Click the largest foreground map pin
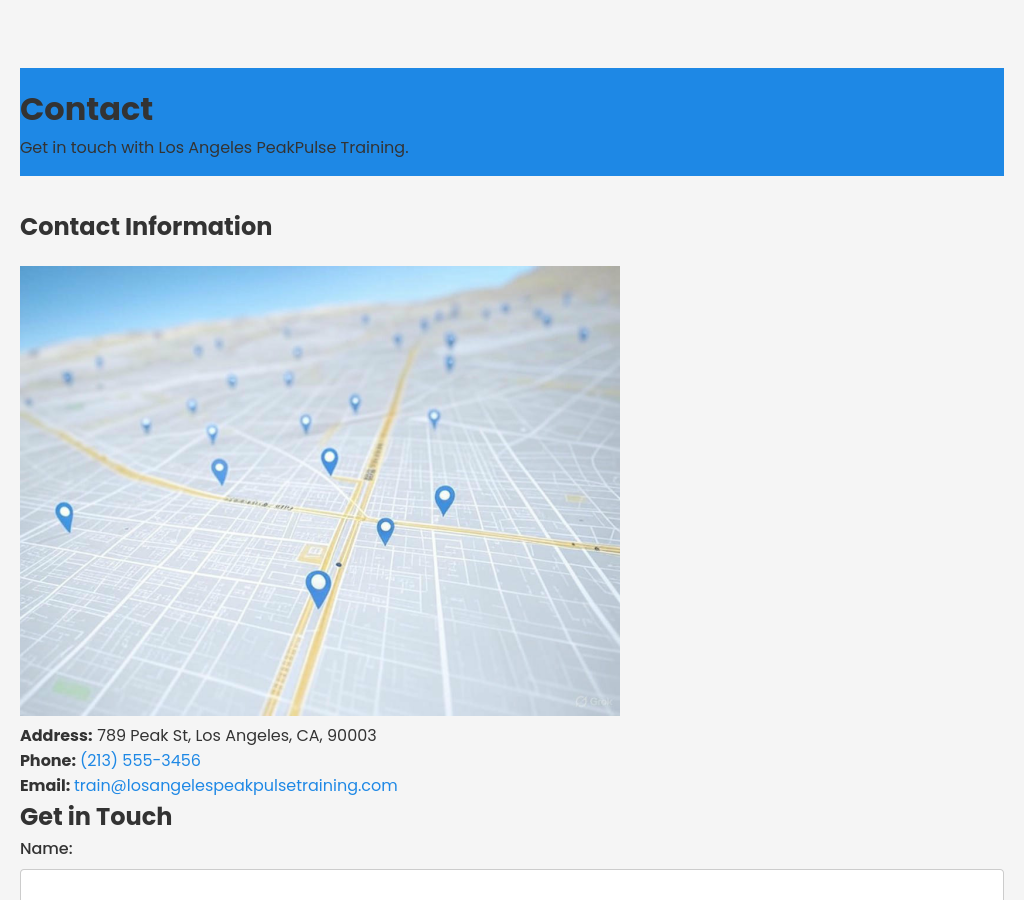Screen dimensions: 1024x900 tap(318, 587)
